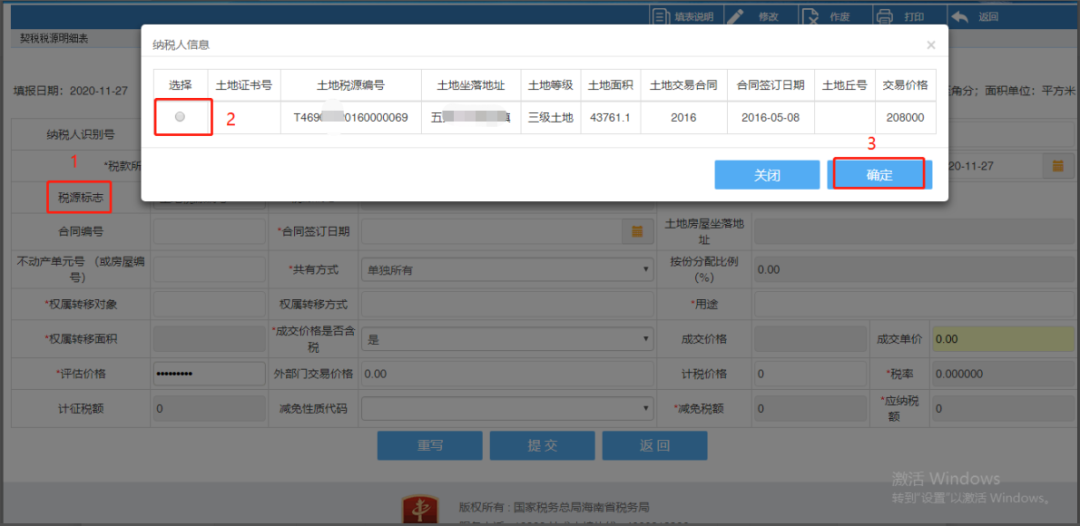Click the 关闭 button in dialog

(x=767, y=175)
